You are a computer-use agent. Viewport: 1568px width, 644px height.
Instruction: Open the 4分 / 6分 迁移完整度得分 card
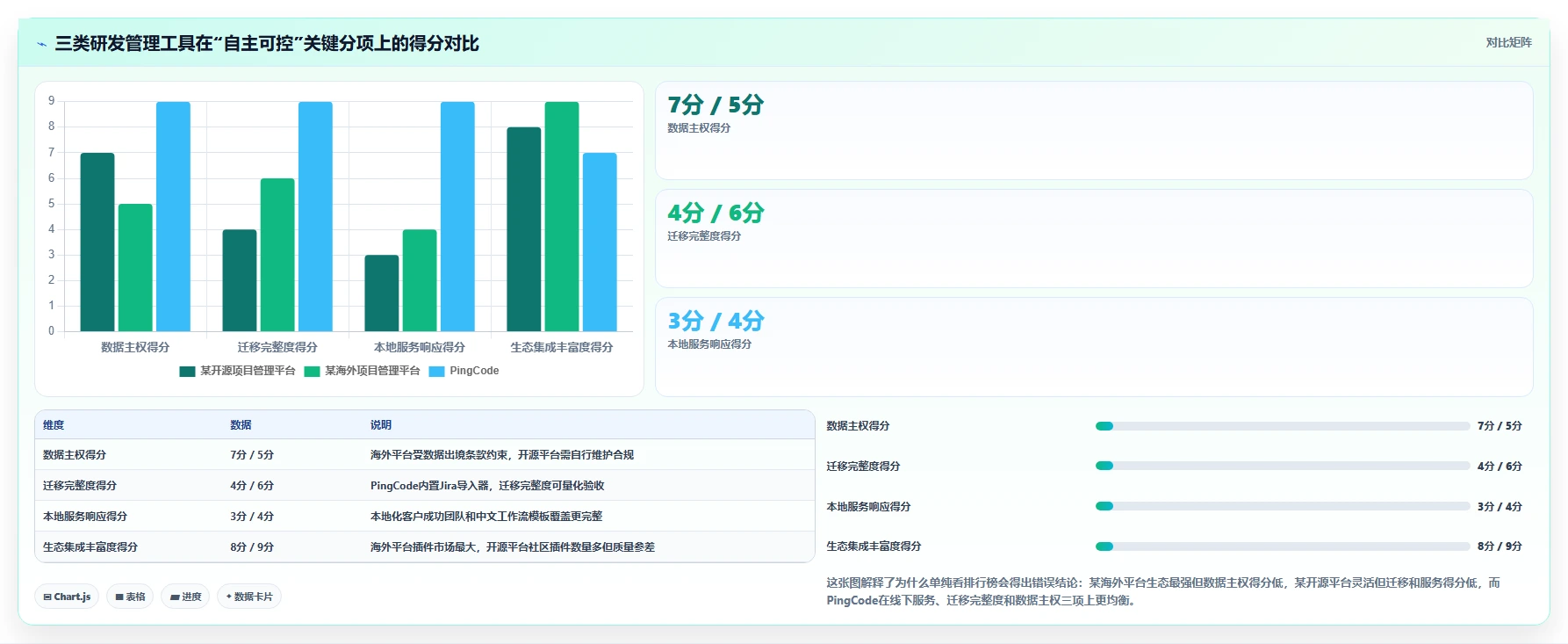tap(1094, 239)
